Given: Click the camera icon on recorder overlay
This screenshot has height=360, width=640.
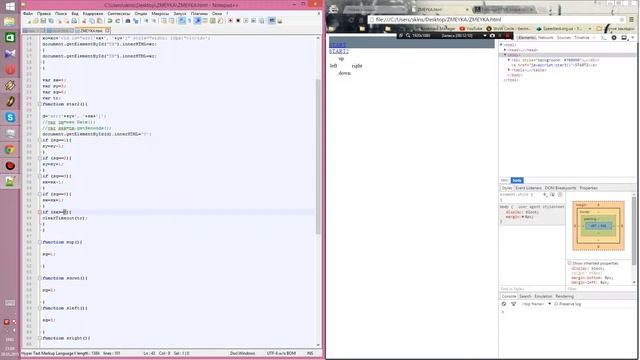Looking at the screenshot, I should click(492, 36).
